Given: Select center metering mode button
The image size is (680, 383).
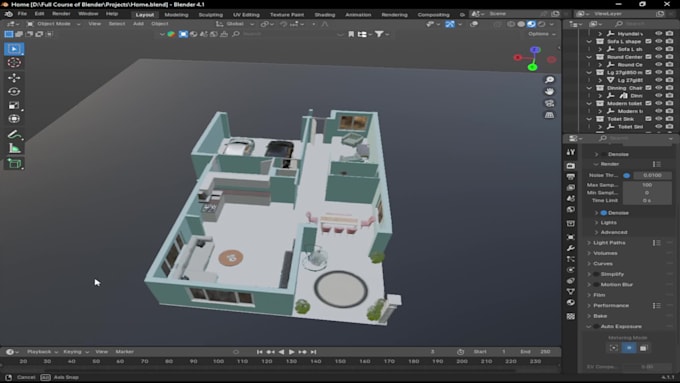Looking at the screenshot, I should click(x=629, y=348).
